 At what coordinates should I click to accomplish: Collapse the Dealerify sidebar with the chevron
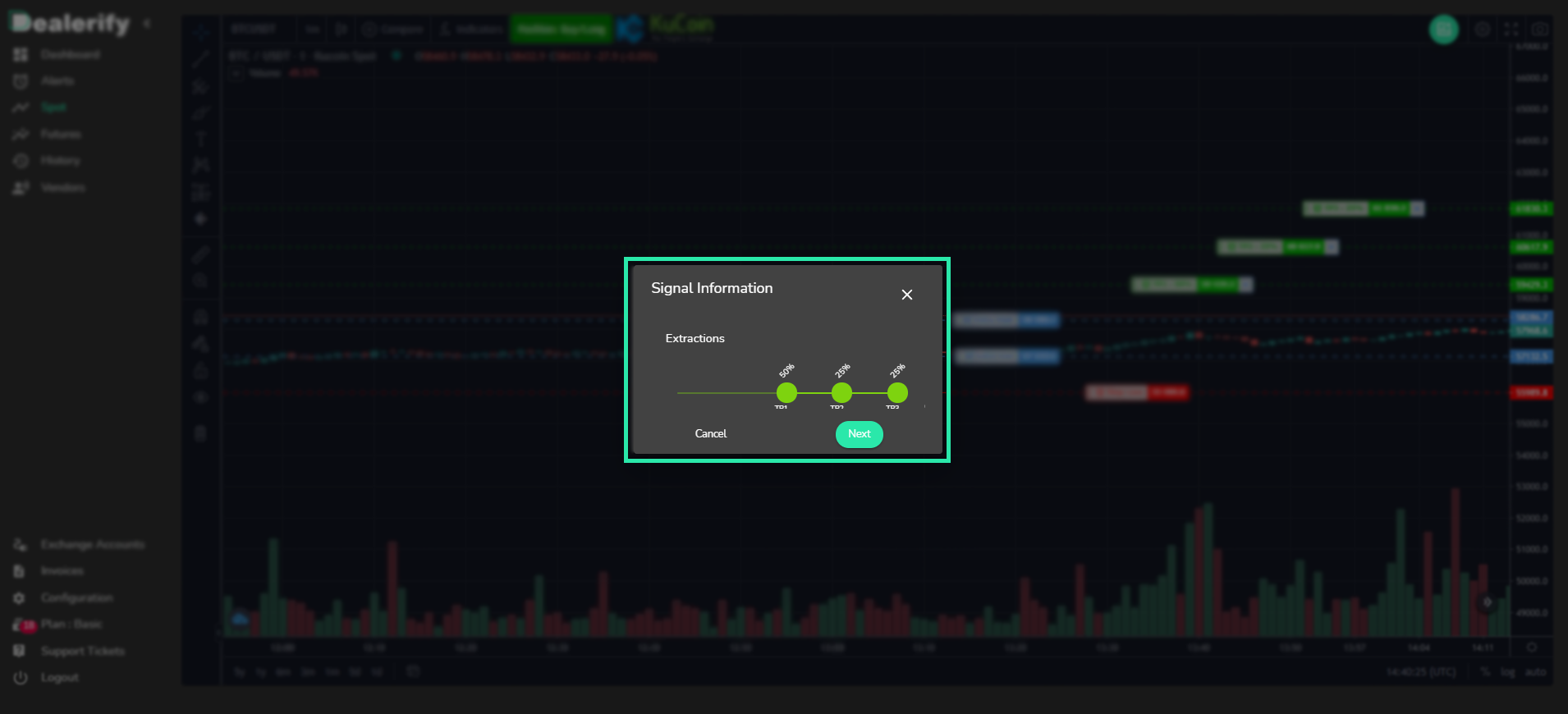(x=147, y=24)
